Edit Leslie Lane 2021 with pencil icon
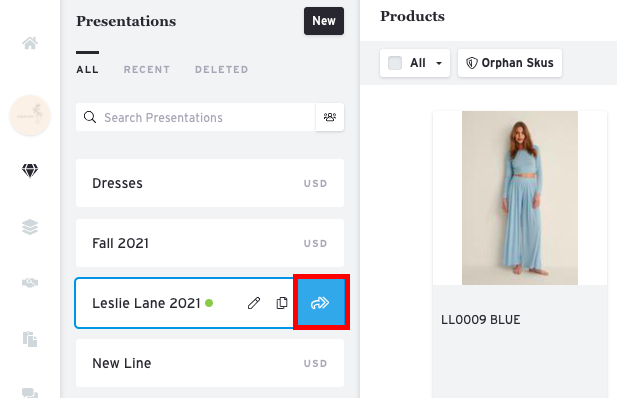 pos(254,303)
